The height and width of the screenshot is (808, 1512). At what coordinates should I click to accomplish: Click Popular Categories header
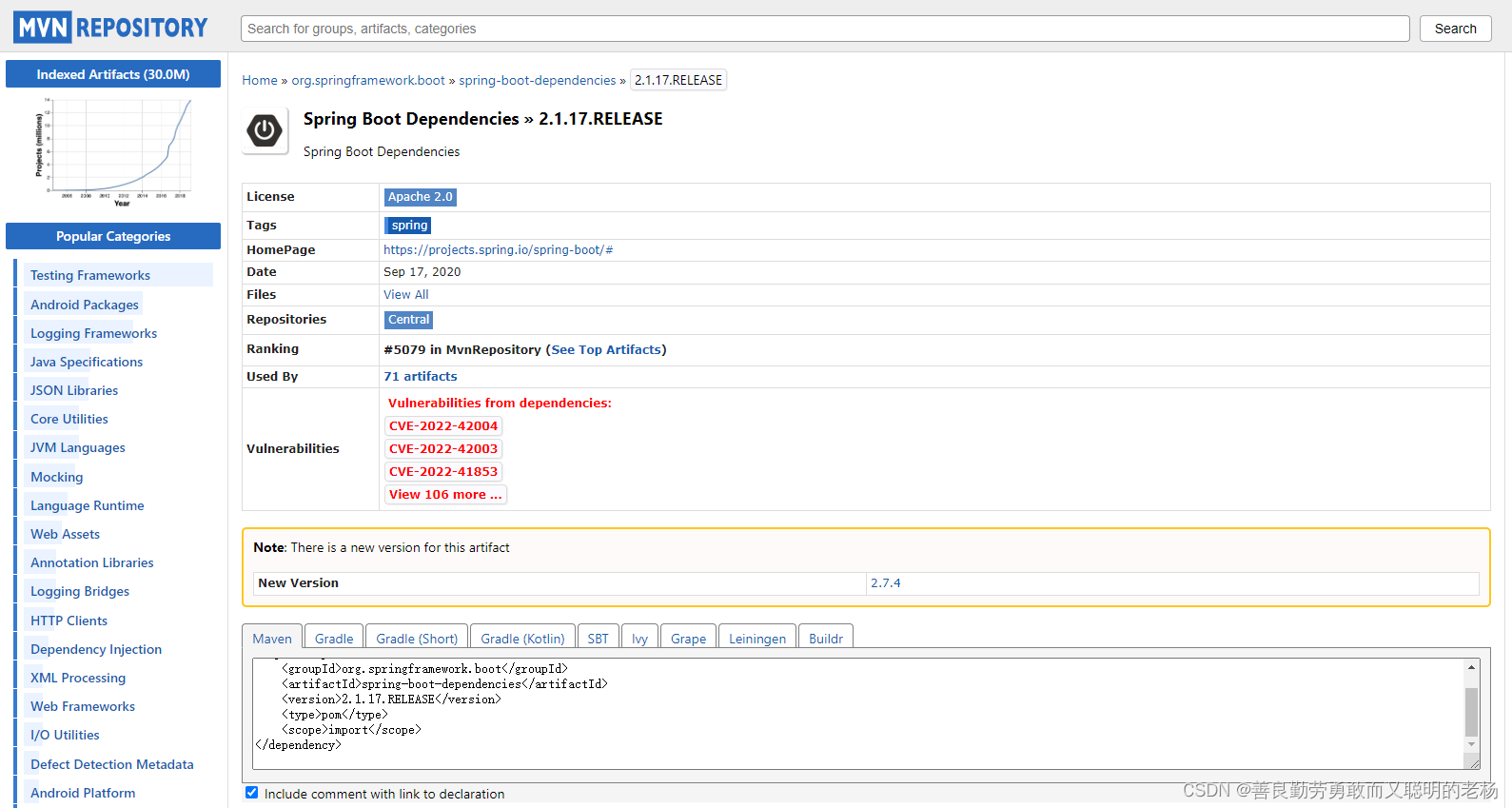pyautogui.click(x=113, y=236)
